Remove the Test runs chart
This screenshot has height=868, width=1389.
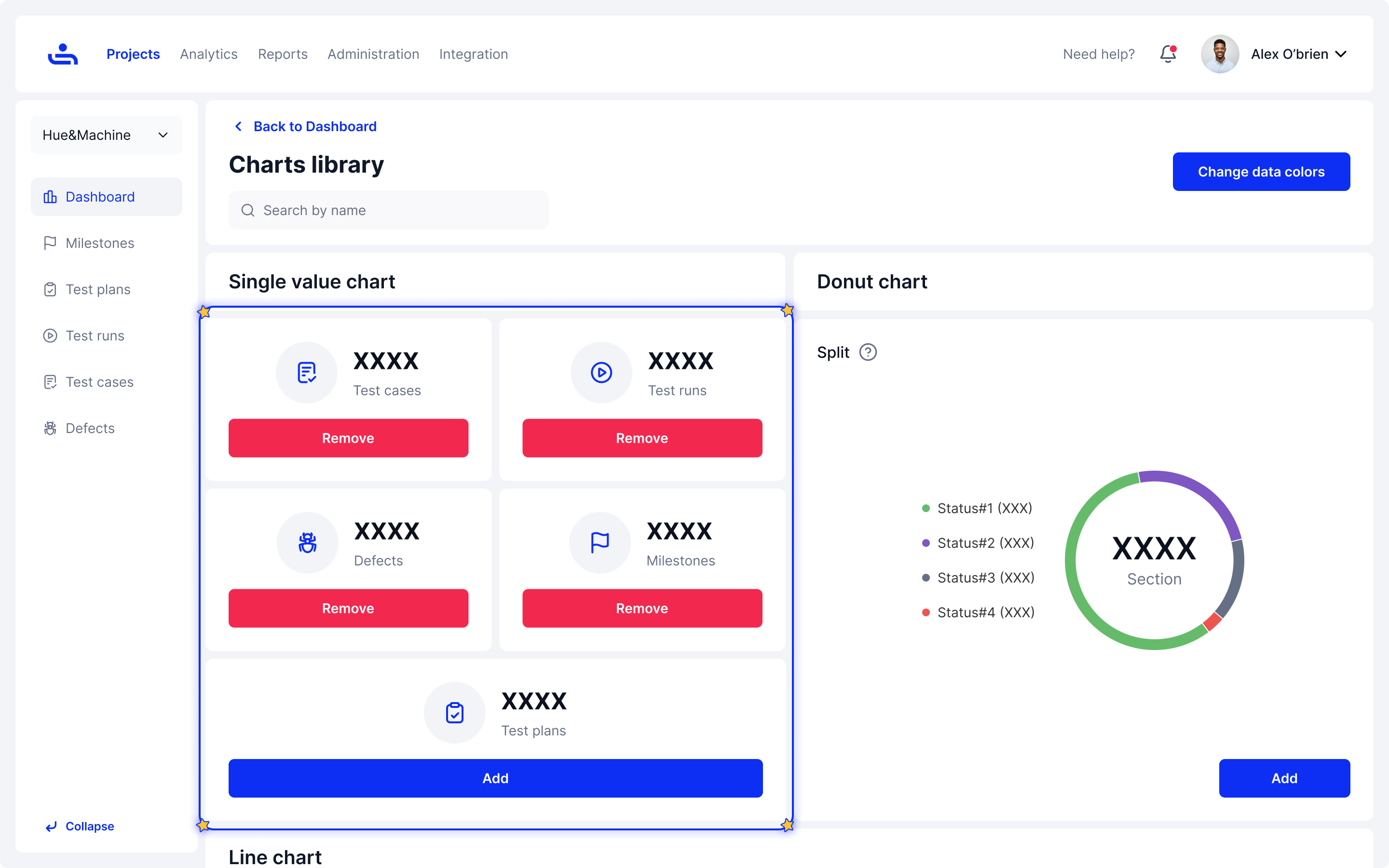pos(642,438)
